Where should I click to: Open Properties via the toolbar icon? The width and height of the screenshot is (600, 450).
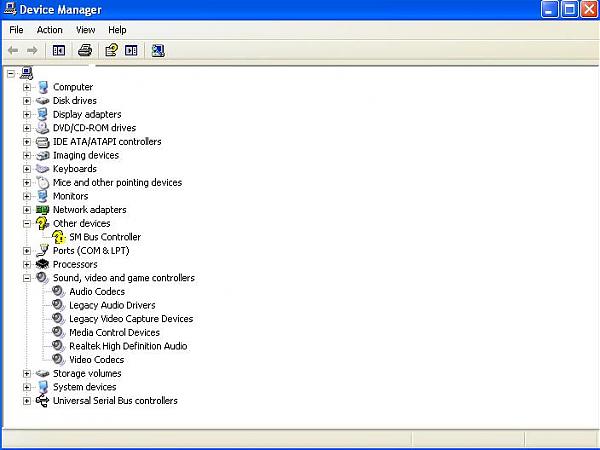[x=111, y=50]
